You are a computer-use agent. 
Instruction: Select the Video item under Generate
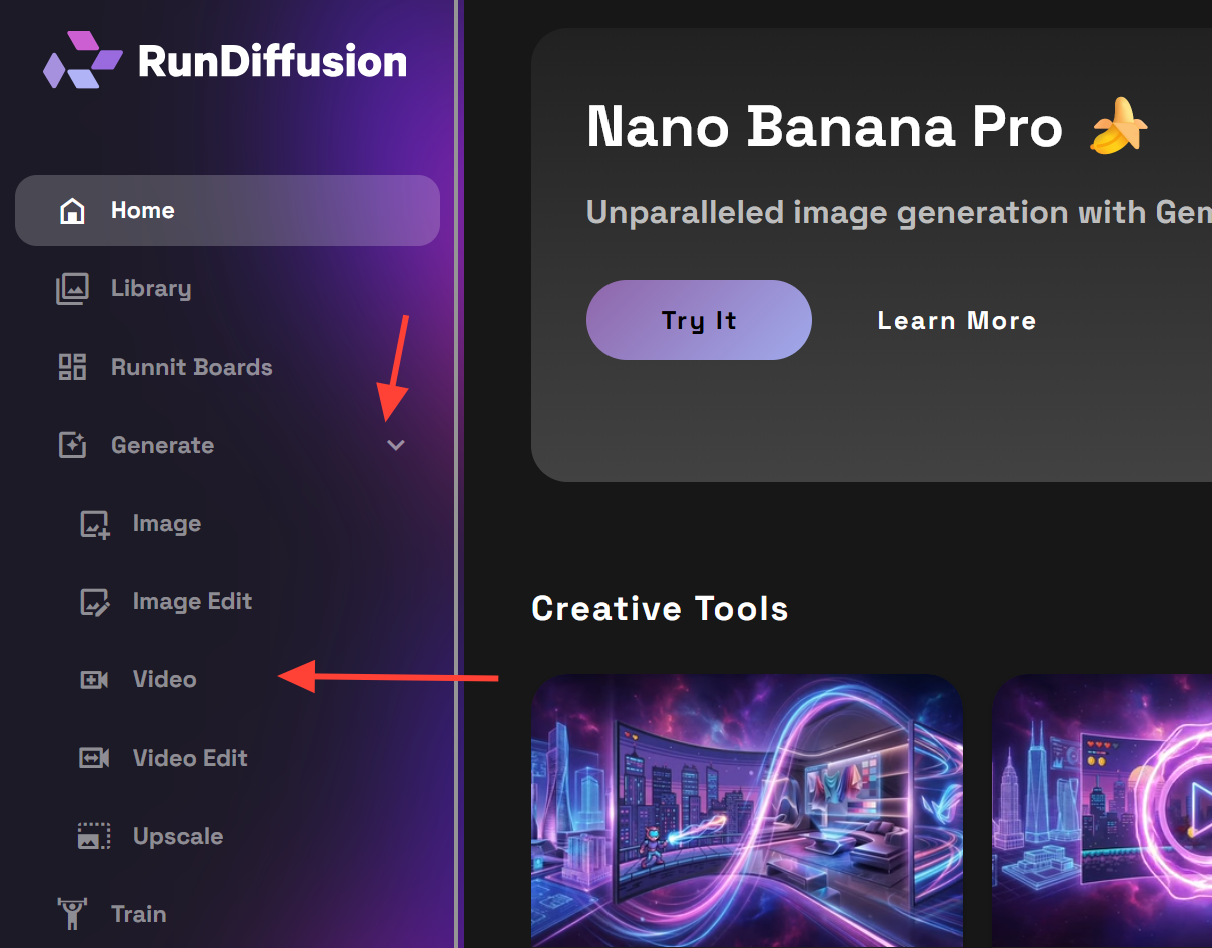[163, 679]
